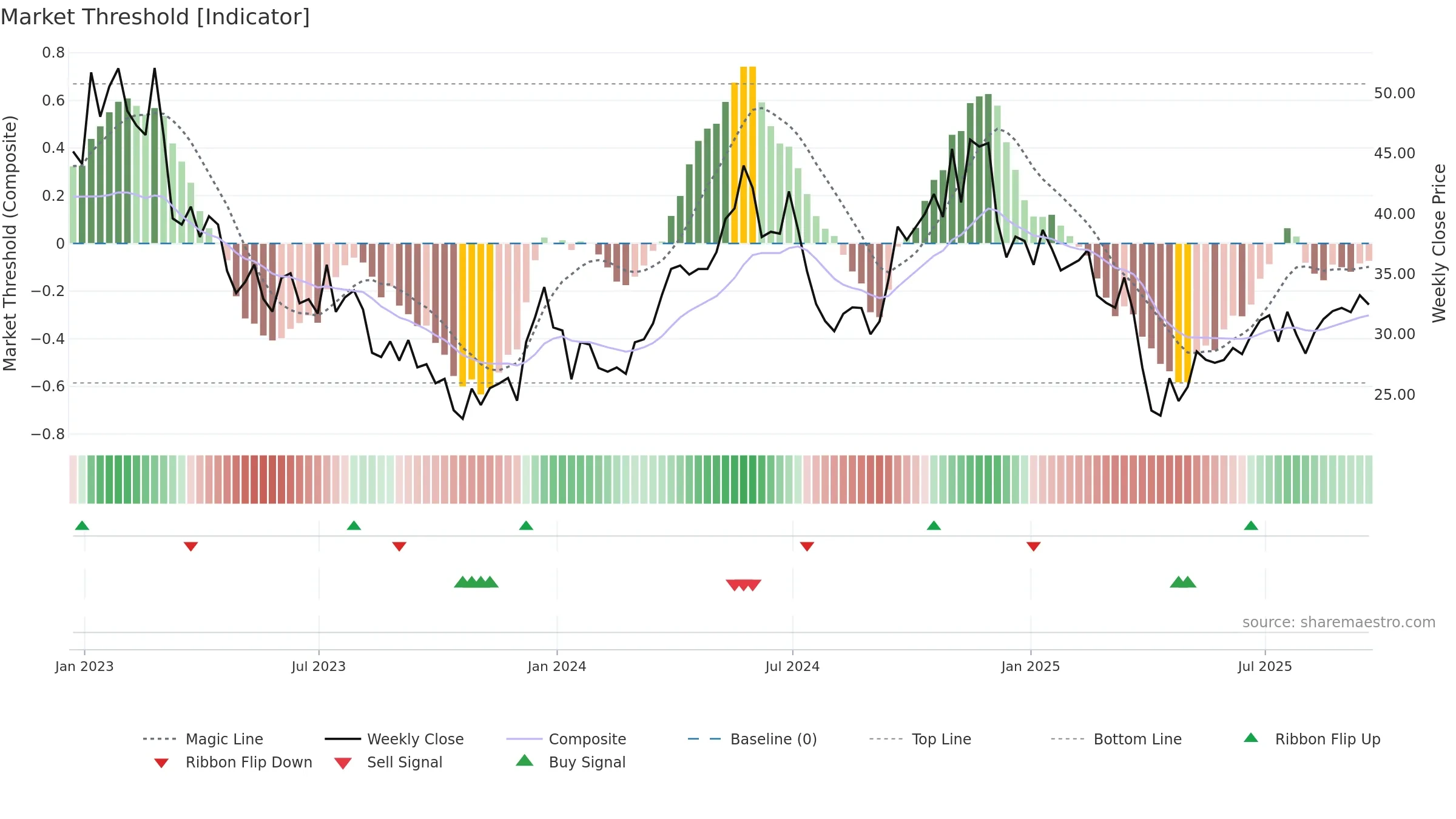Viewport: 1456px width, 819px height.
Task: Click the 30.00 price tick label
Action: 1395,334
